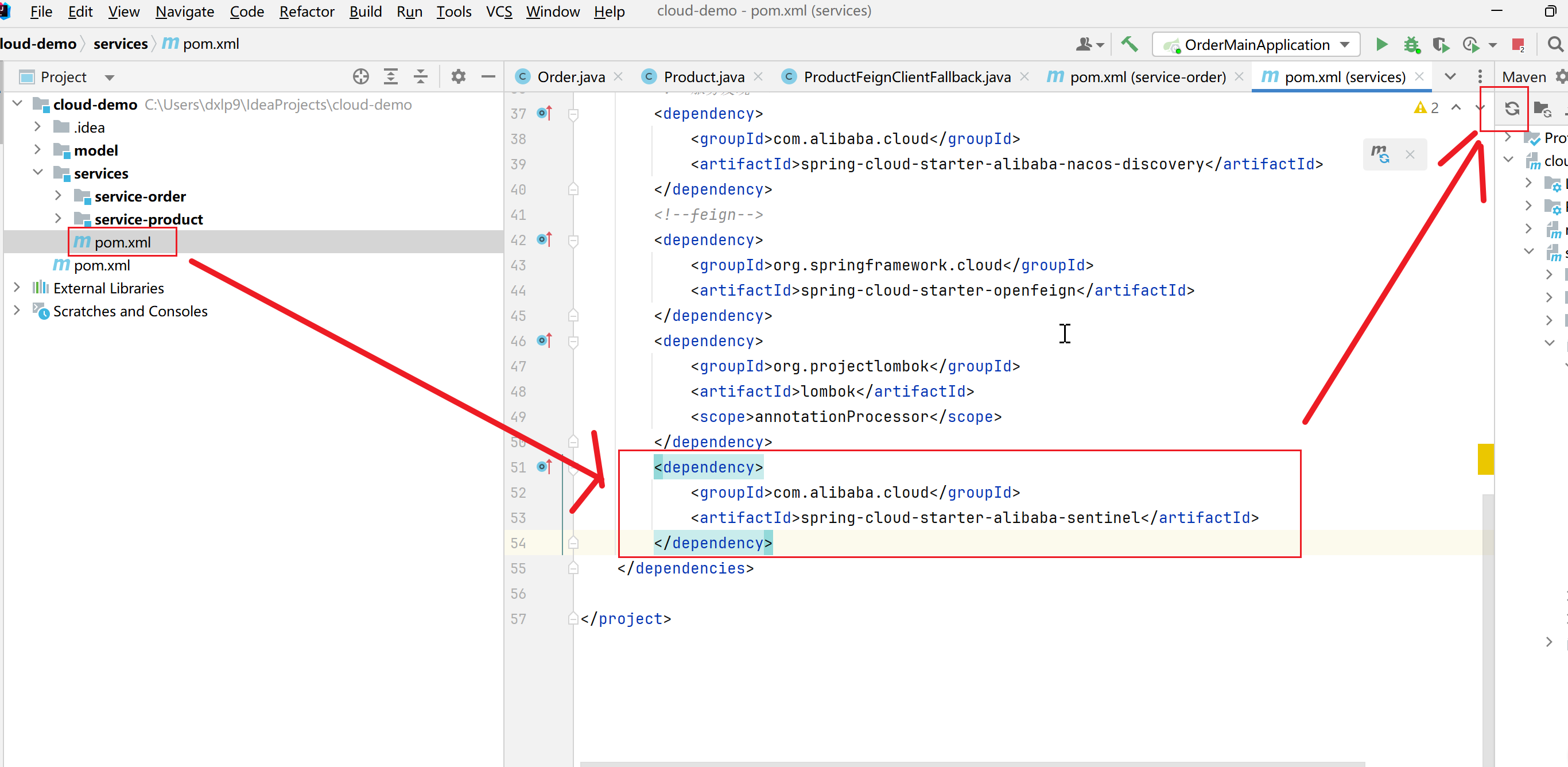
Task: Click the green Run button
Action: click(1381, 44)
